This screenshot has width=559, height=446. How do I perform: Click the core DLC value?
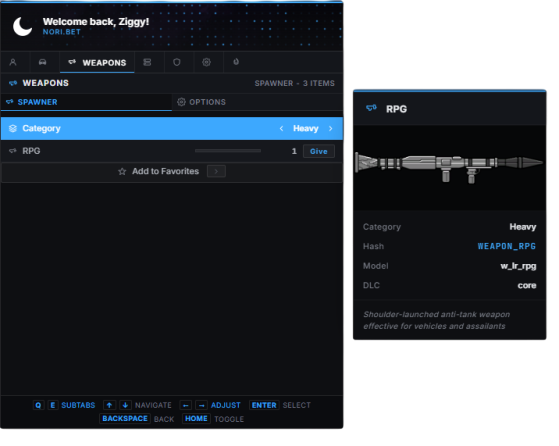(x=527, y=286)
